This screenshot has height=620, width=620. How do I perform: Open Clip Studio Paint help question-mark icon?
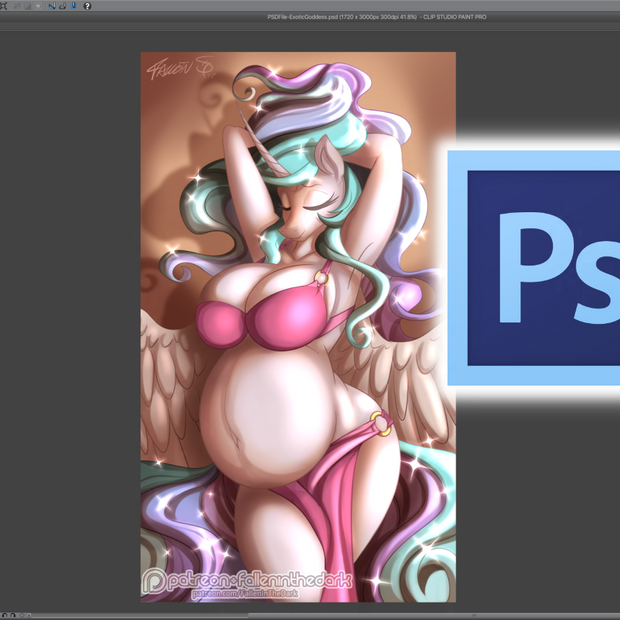coord(87,6)
